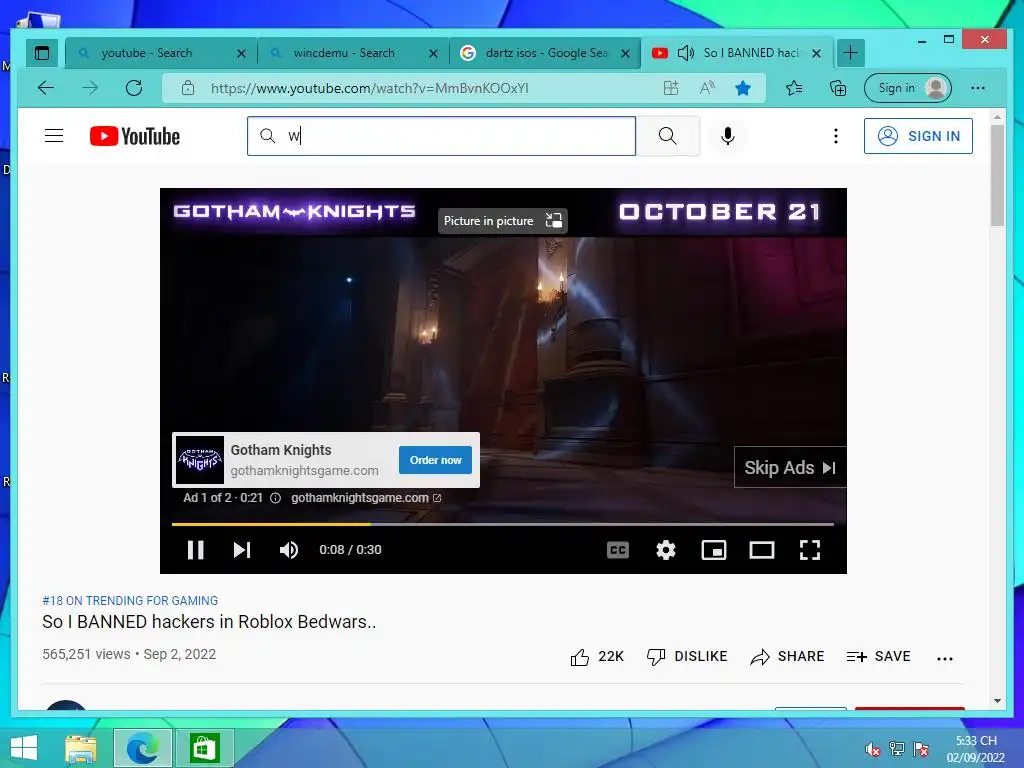1024x768 pixels.
Task: Click the video title So I BANNED hackers
Action: (x=209, y=622)
